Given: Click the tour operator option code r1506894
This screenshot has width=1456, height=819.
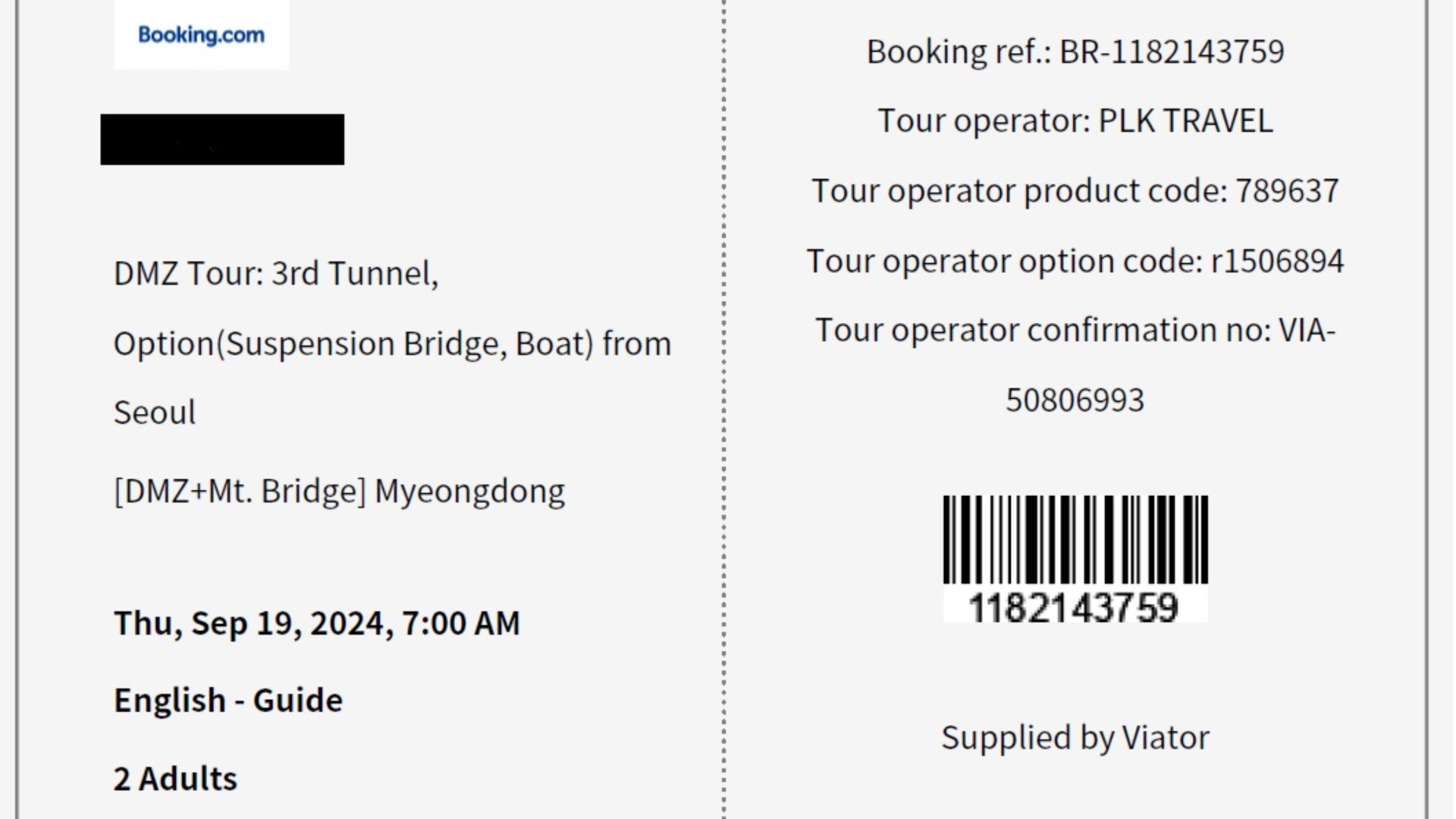Looking at the screenshot, I should (x=1277, y=262).
